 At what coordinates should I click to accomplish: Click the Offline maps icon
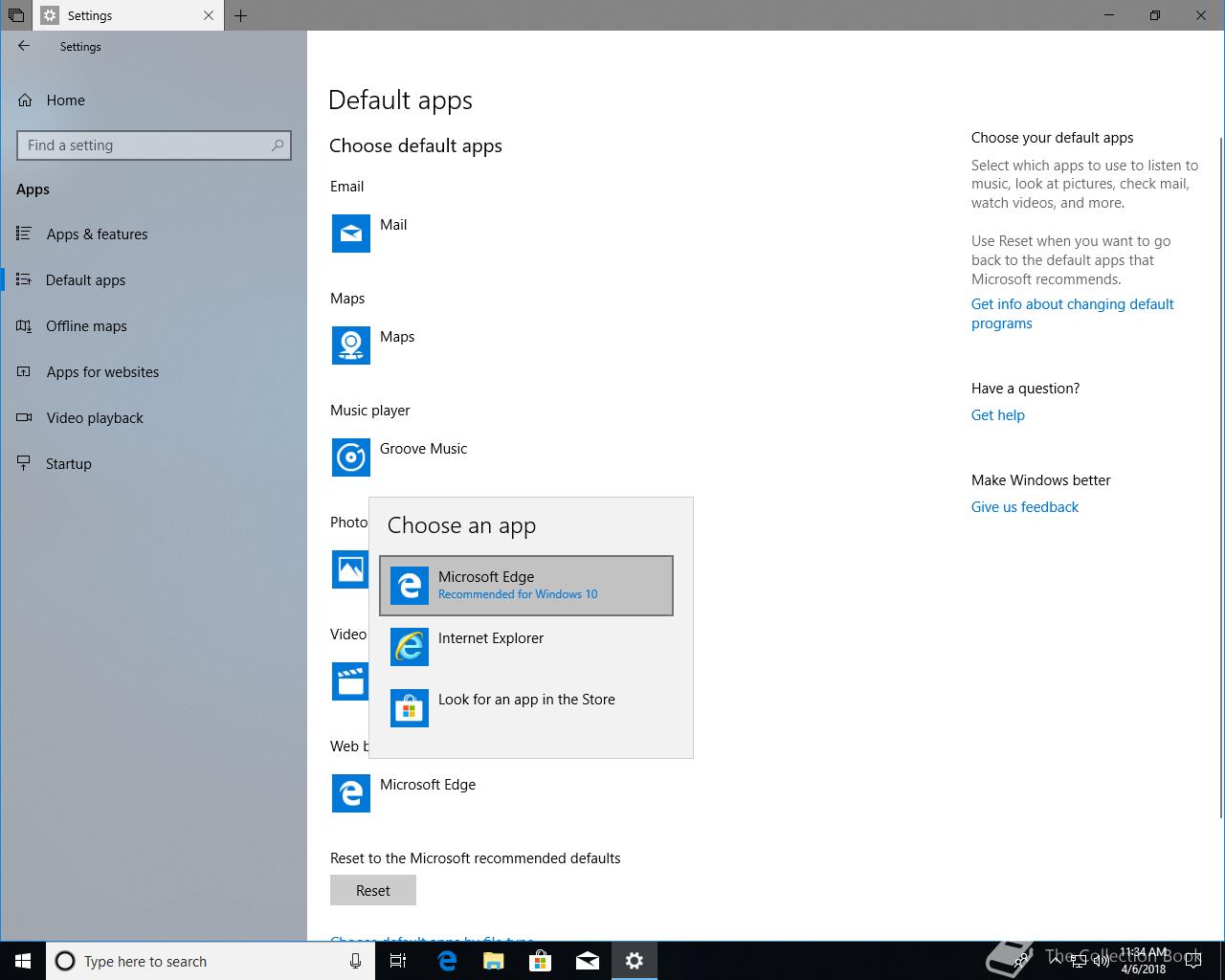[x=24, y=326]
